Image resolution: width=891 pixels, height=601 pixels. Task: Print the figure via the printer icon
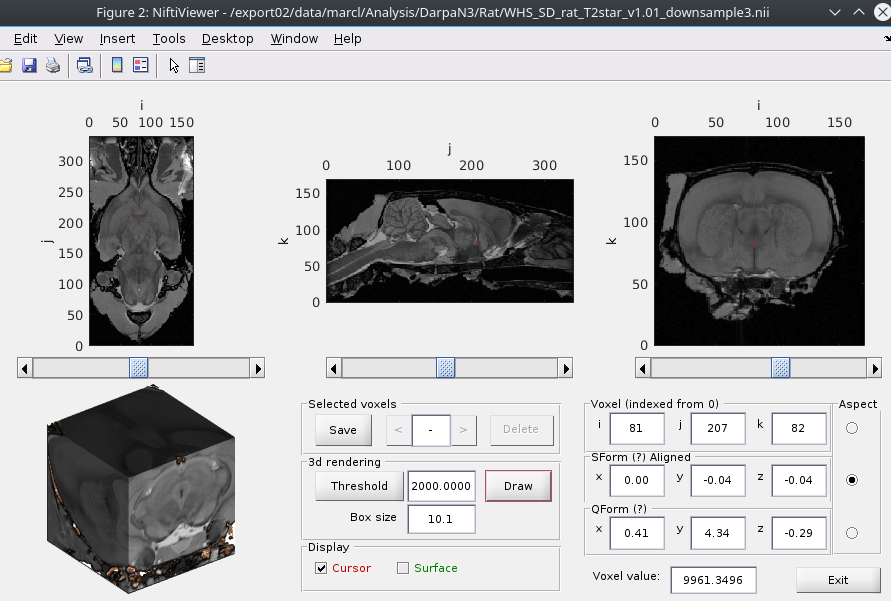pos(53,65)
